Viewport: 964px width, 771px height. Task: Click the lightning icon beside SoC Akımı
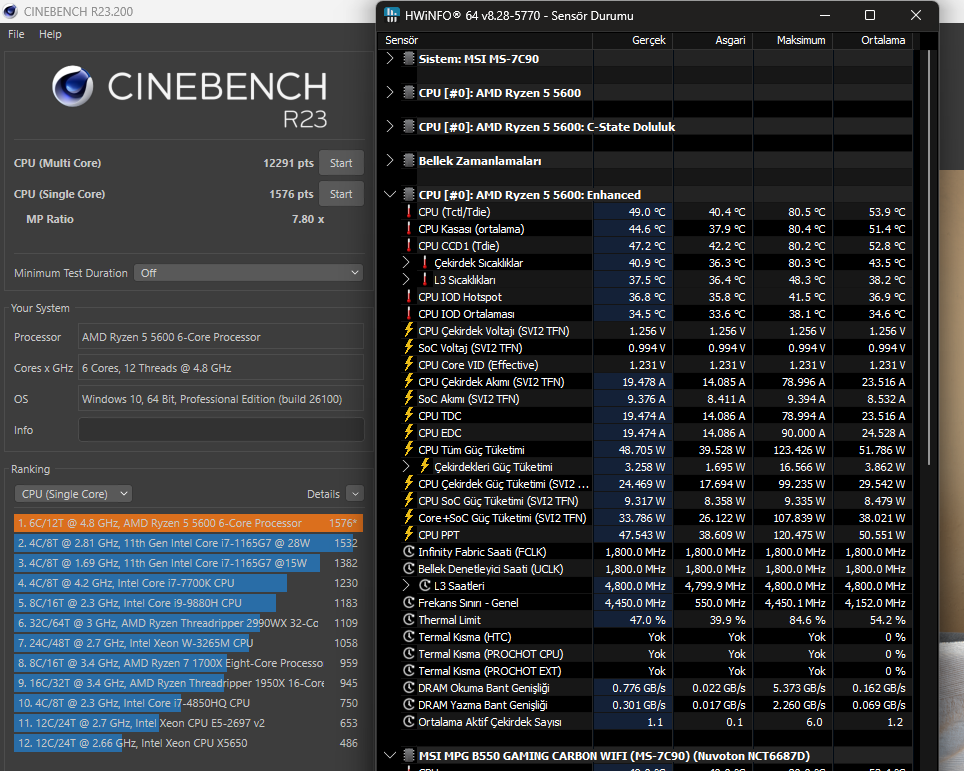409,398
